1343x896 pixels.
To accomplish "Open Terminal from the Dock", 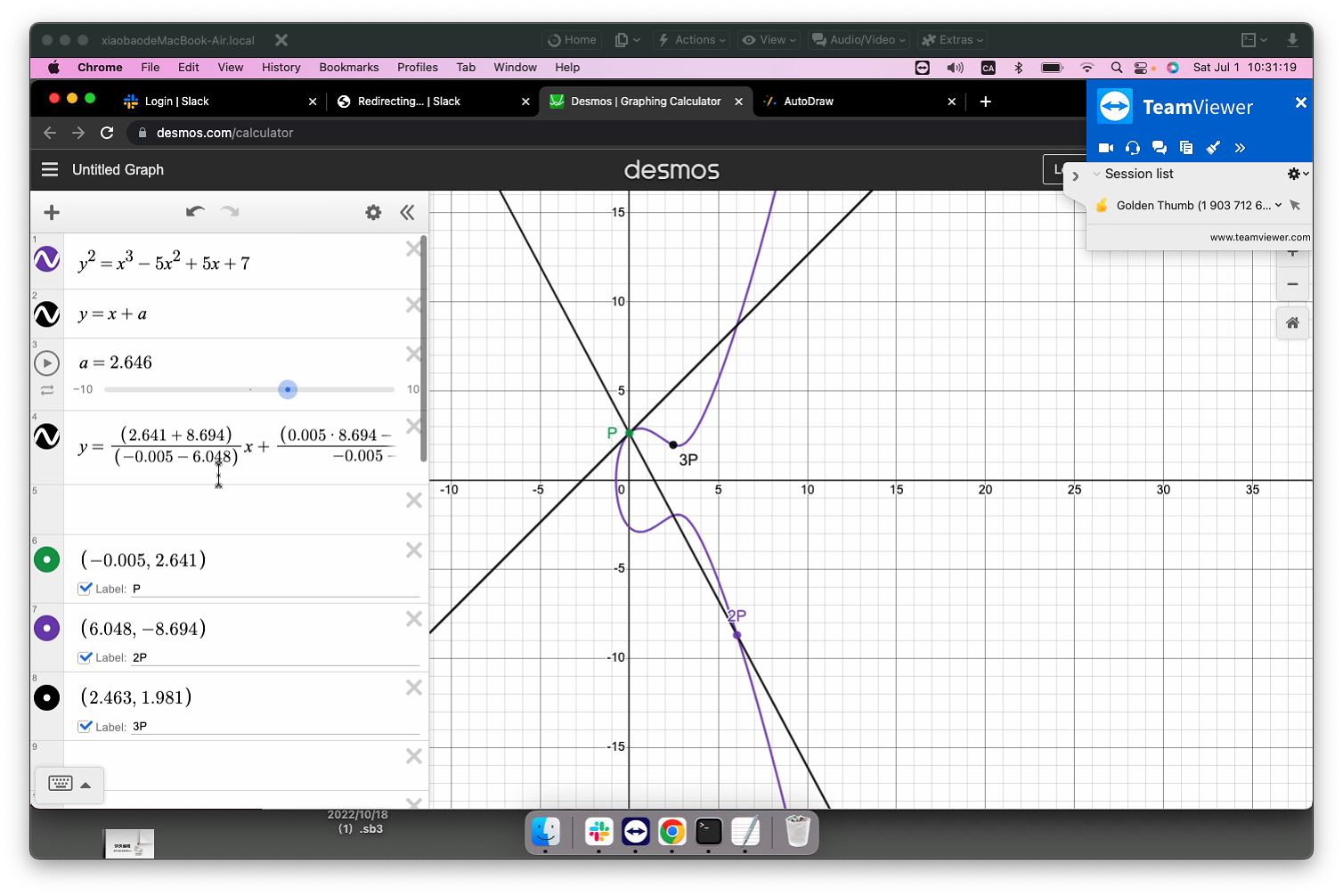I will (709, 832).
